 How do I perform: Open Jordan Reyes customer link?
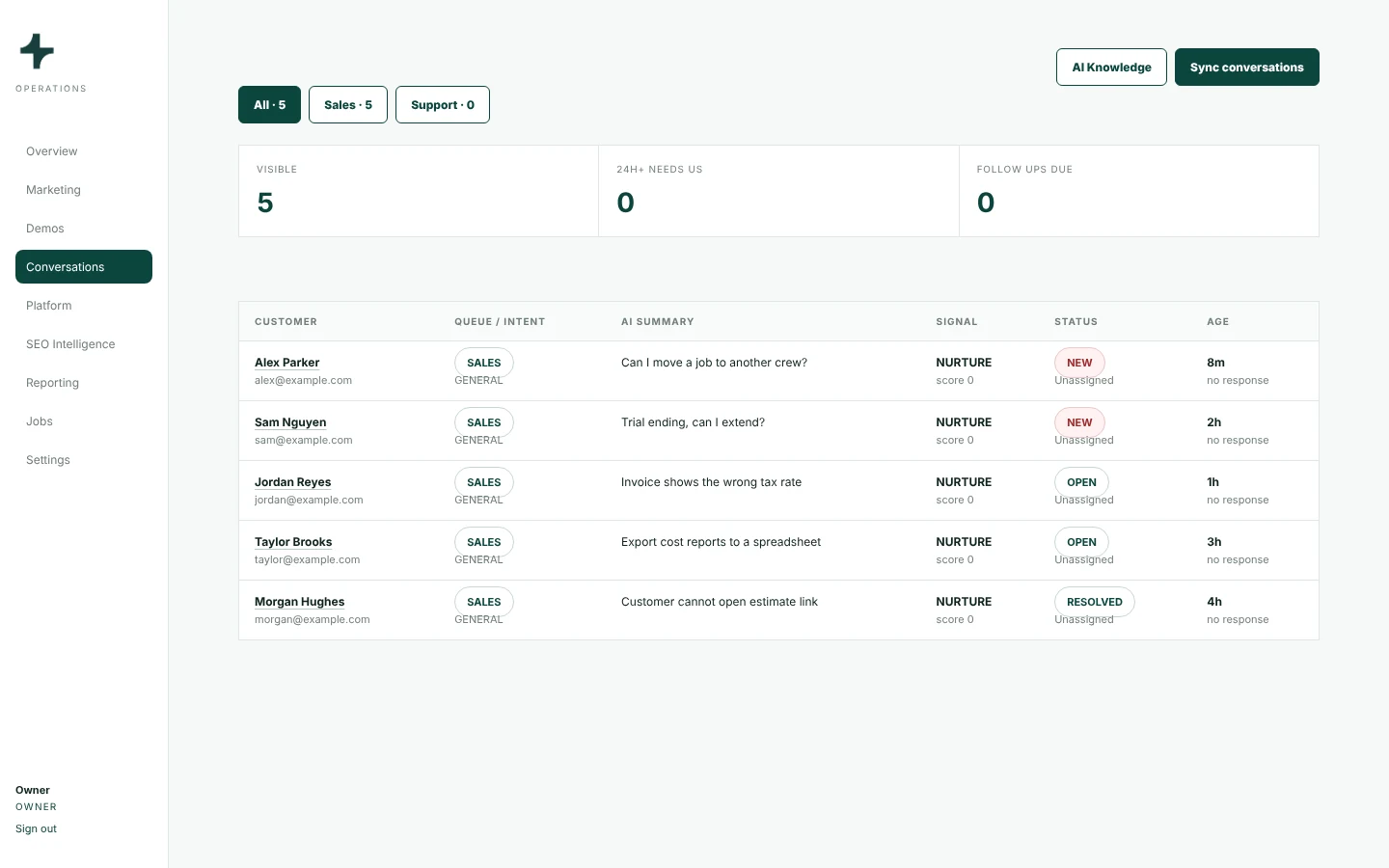click(292, 482)
